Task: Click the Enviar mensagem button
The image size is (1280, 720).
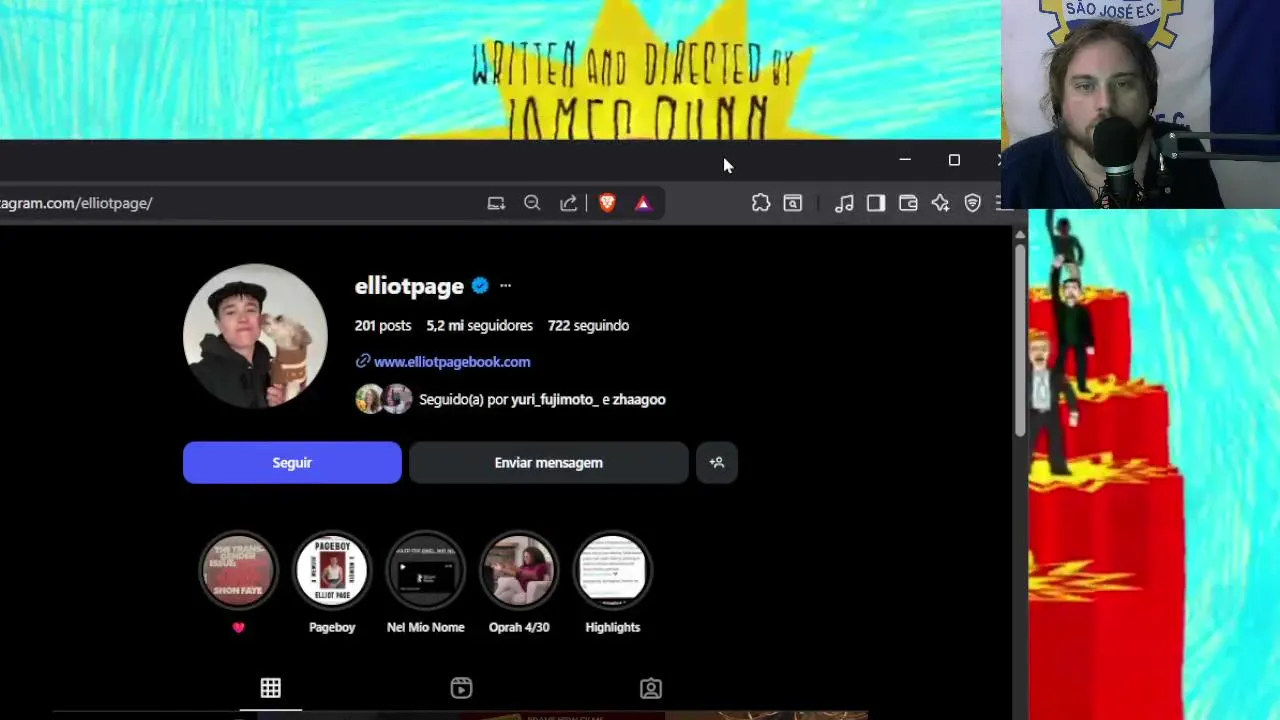Action: [x=549, y=463]
